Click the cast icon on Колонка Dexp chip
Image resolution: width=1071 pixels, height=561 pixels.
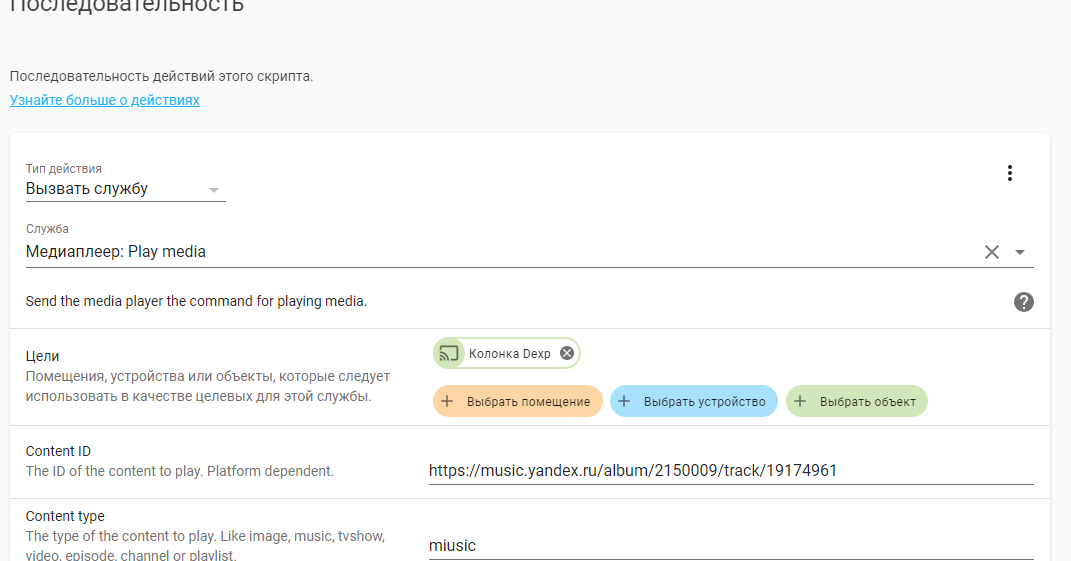[x=449, y=353]
